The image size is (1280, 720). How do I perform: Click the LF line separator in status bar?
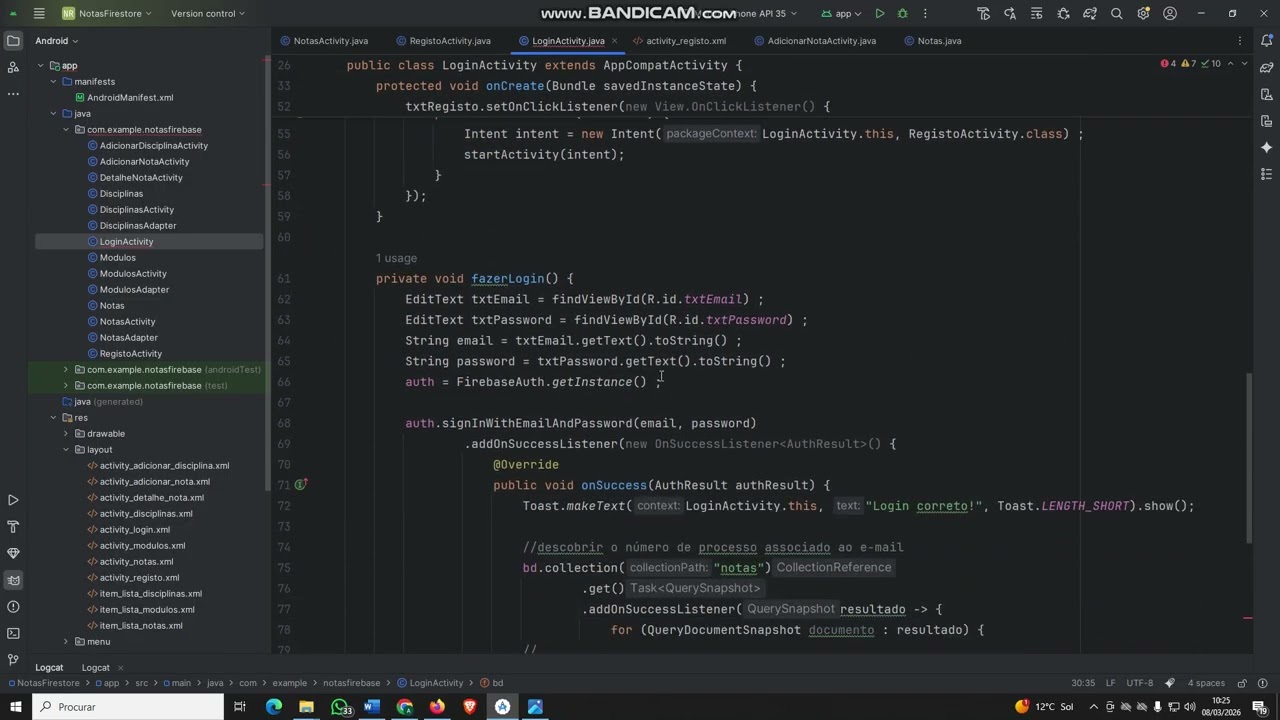1111,683
